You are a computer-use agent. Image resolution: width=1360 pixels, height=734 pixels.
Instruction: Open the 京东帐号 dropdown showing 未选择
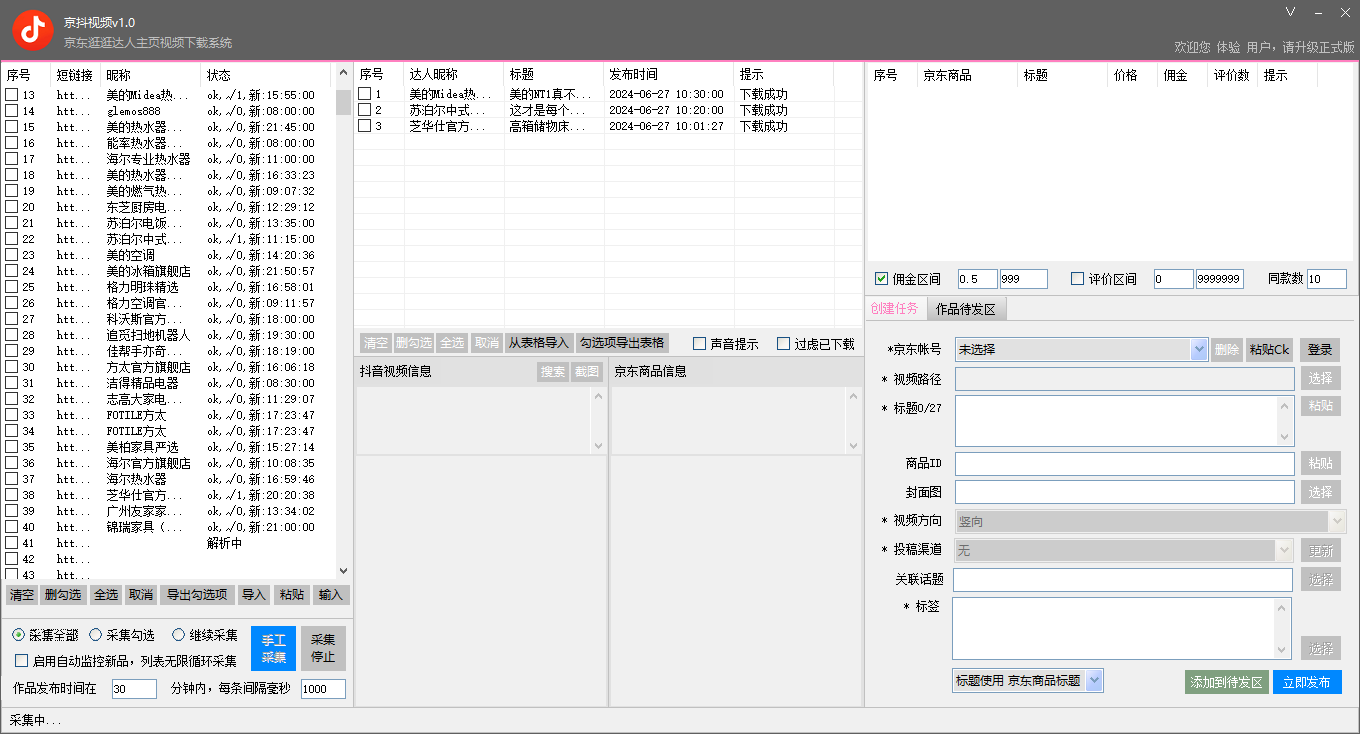point(1081,350)
